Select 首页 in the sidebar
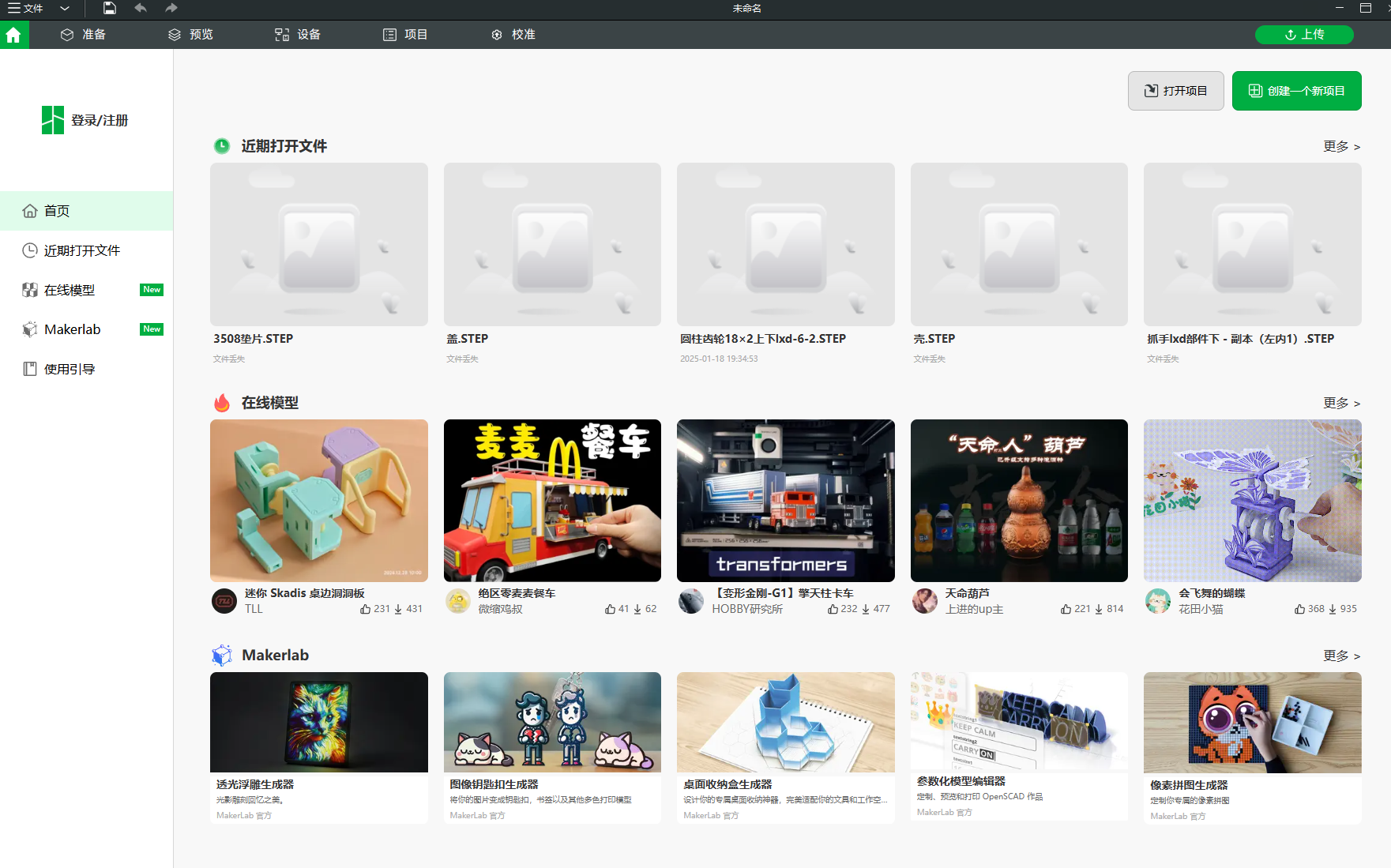1391x868 pixels. coord(87,211)
